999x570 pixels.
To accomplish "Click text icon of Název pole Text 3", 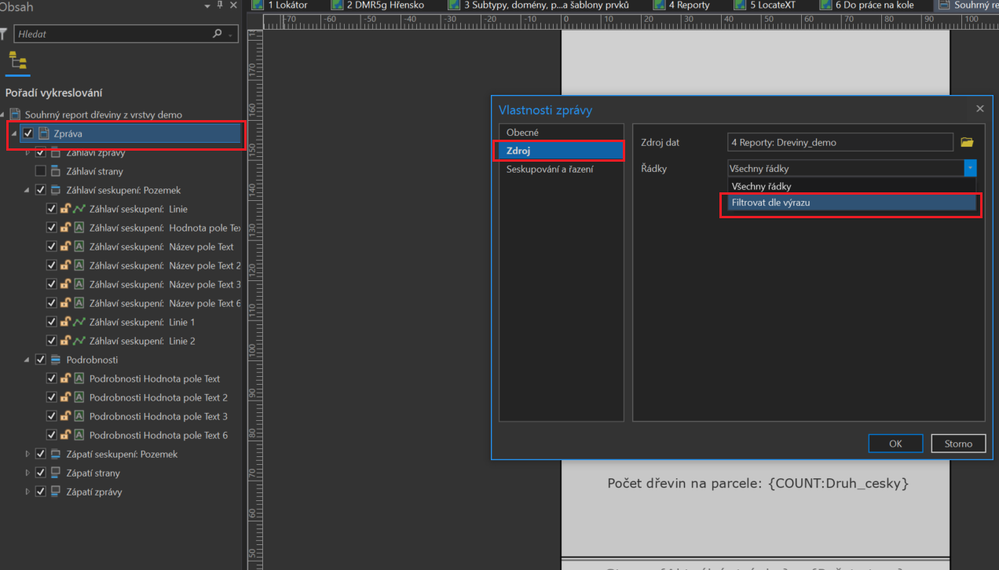I will (x=79, y=284).
